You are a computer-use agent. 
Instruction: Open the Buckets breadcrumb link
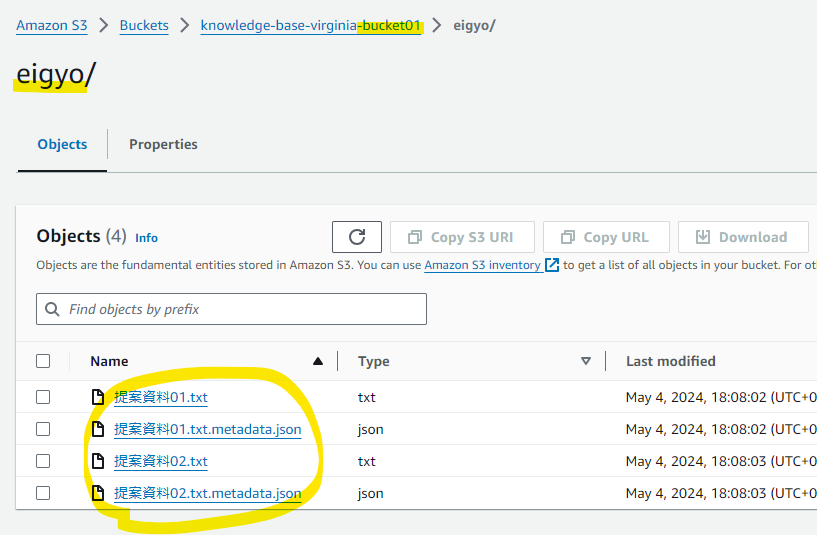tap(144, 26)
